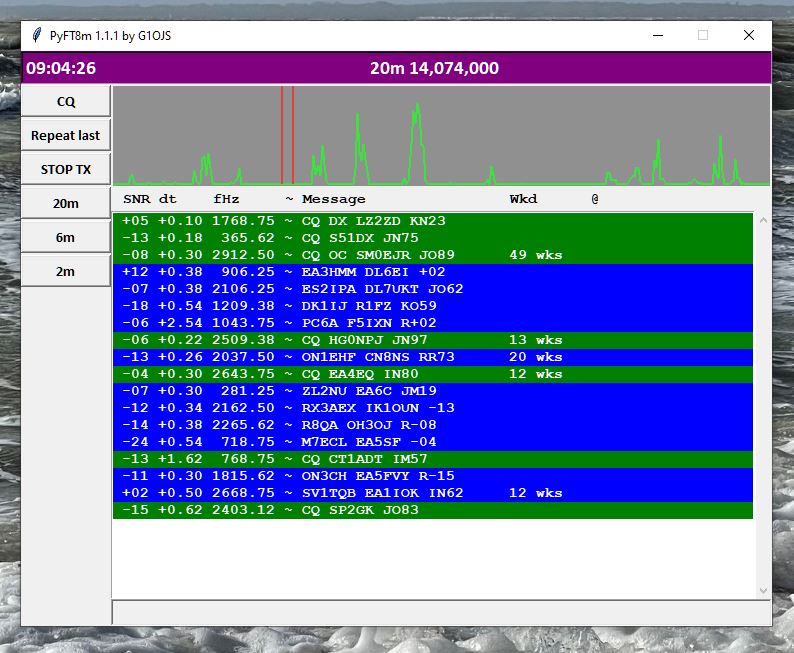
Task: Click the scrollbar up arrow of message list
Action: [763, 220]
